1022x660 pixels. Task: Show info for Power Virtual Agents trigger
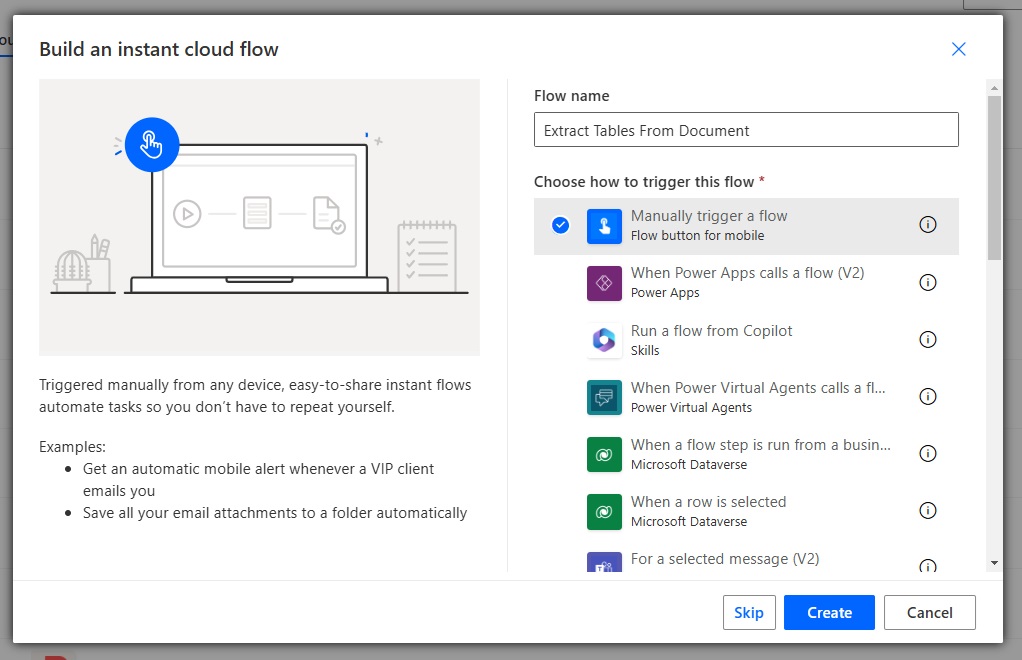[x=927, y=396]
